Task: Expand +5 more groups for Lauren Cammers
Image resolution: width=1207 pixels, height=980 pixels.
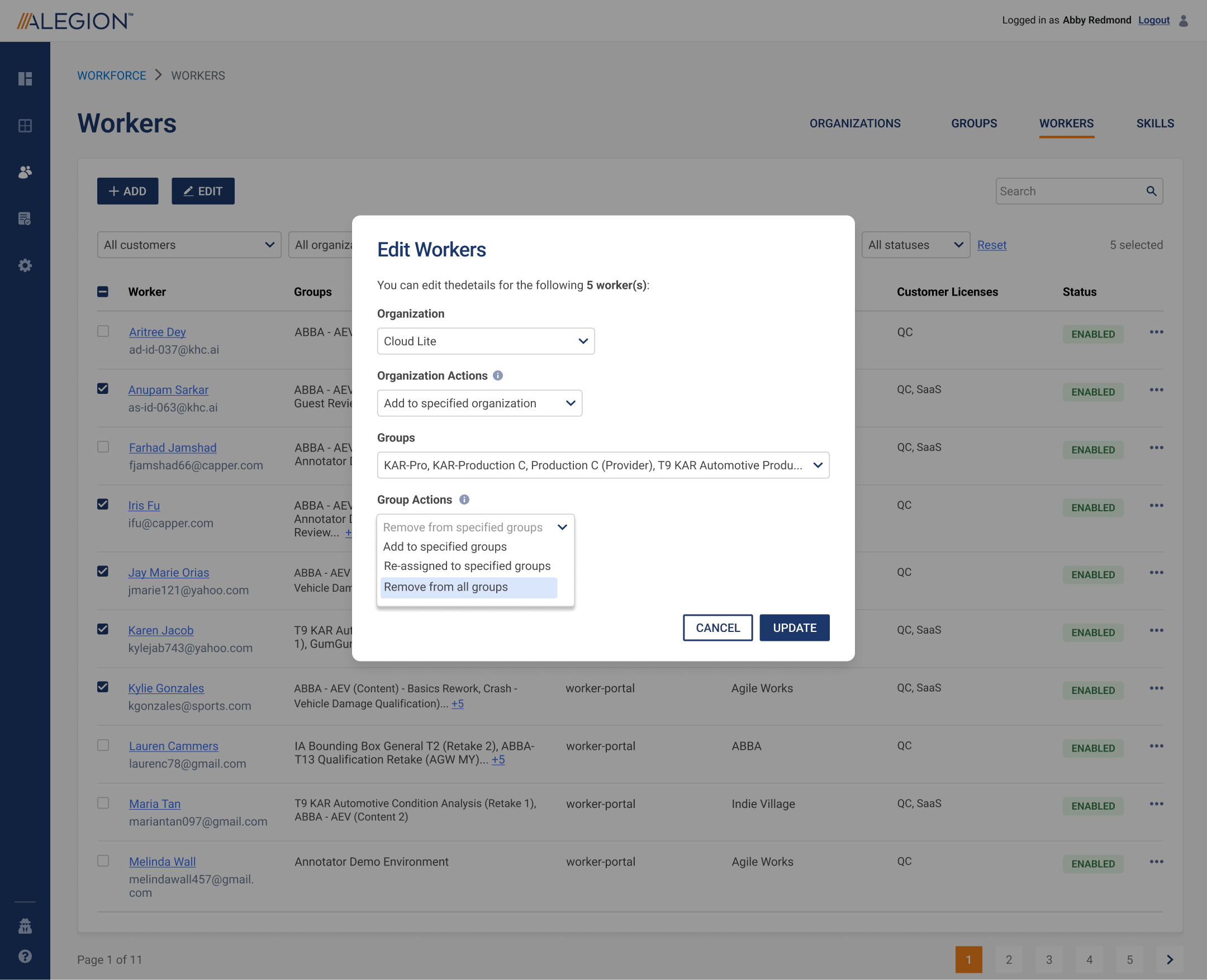Action: tap(498, 760)
